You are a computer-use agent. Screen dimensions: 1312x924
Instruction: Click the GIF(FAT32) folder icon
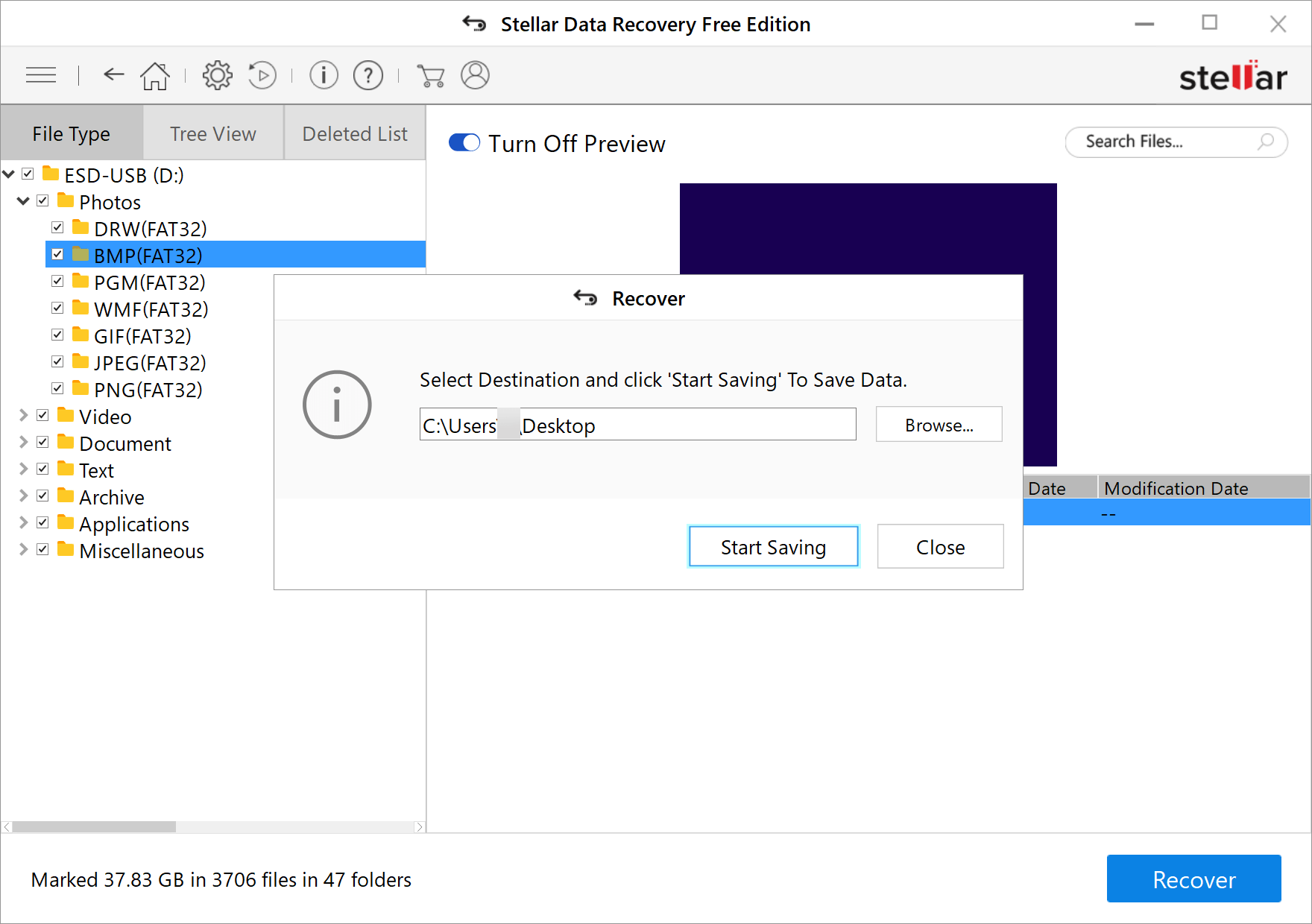(81, 335)
